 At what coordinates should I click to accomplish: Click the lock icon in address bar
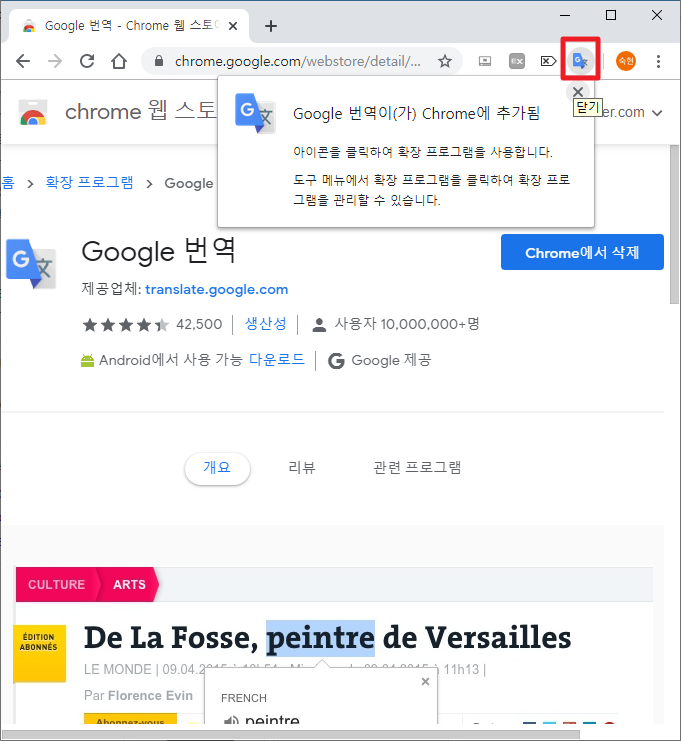click(x=159, y=61)
